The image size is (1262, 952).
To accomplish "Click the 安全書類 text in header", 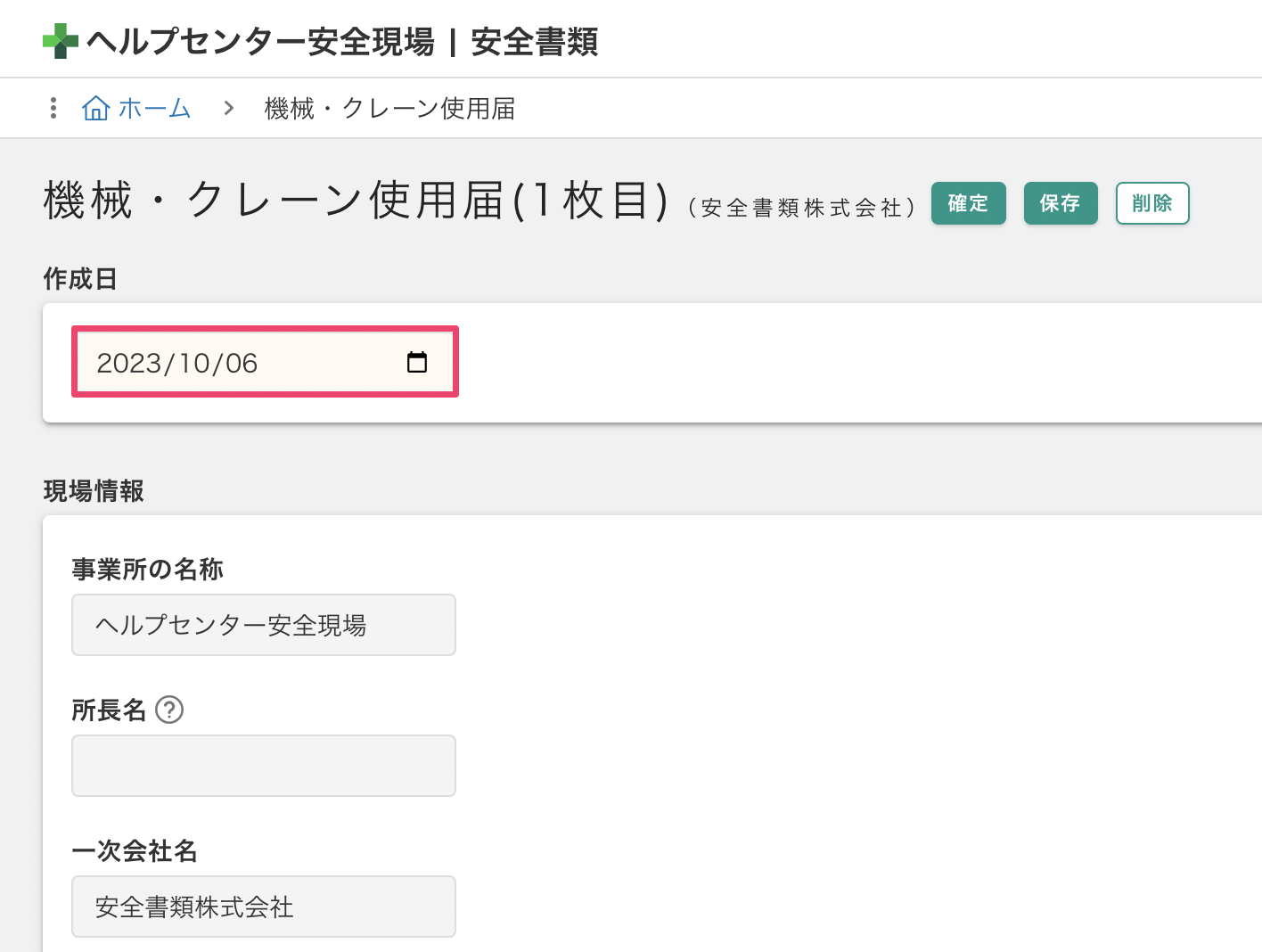I will click(x=534, y=42).
